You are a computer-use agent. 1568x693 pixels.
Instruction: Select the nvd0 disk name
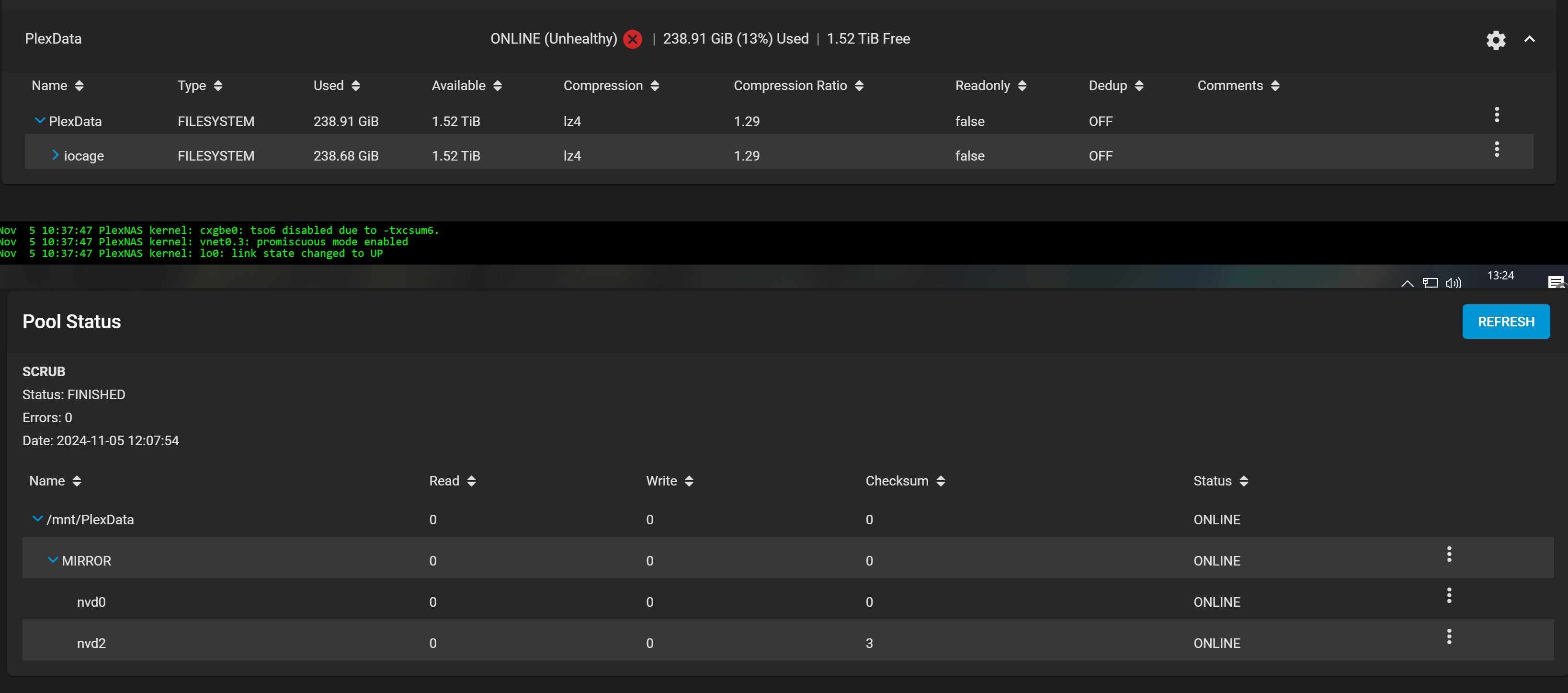[x=91, y=601]
